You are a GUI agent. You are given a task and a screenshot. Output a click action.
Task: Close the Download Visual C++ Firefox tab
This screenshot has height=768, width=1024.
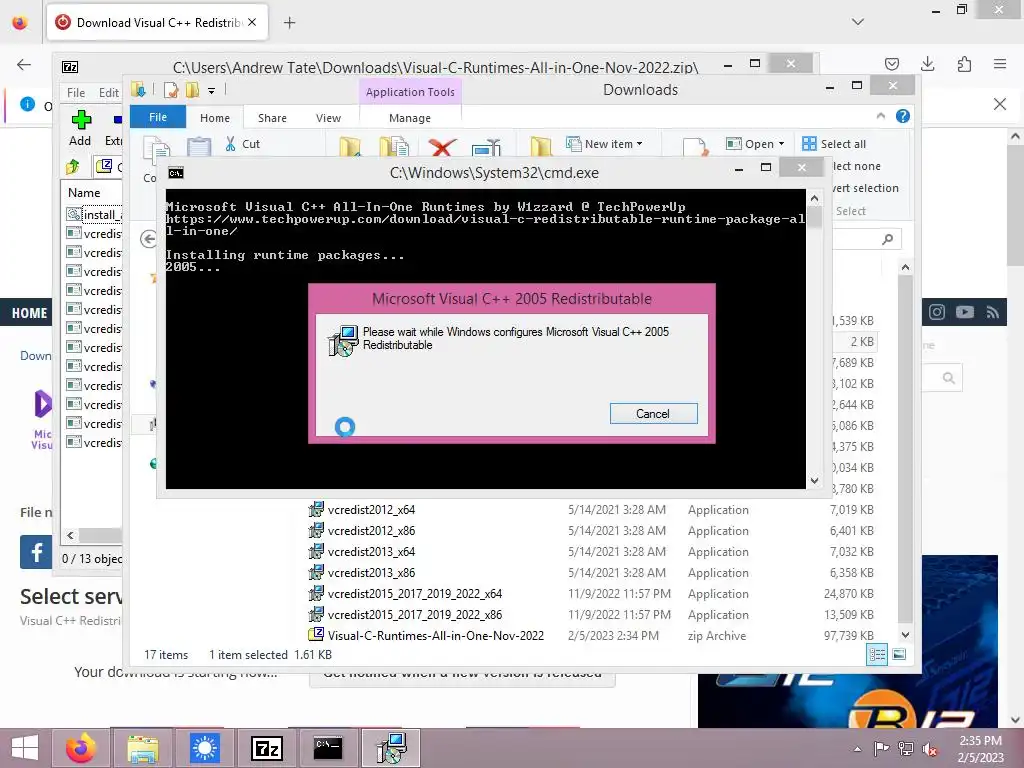pyautogui.click(x=252, y=22)
